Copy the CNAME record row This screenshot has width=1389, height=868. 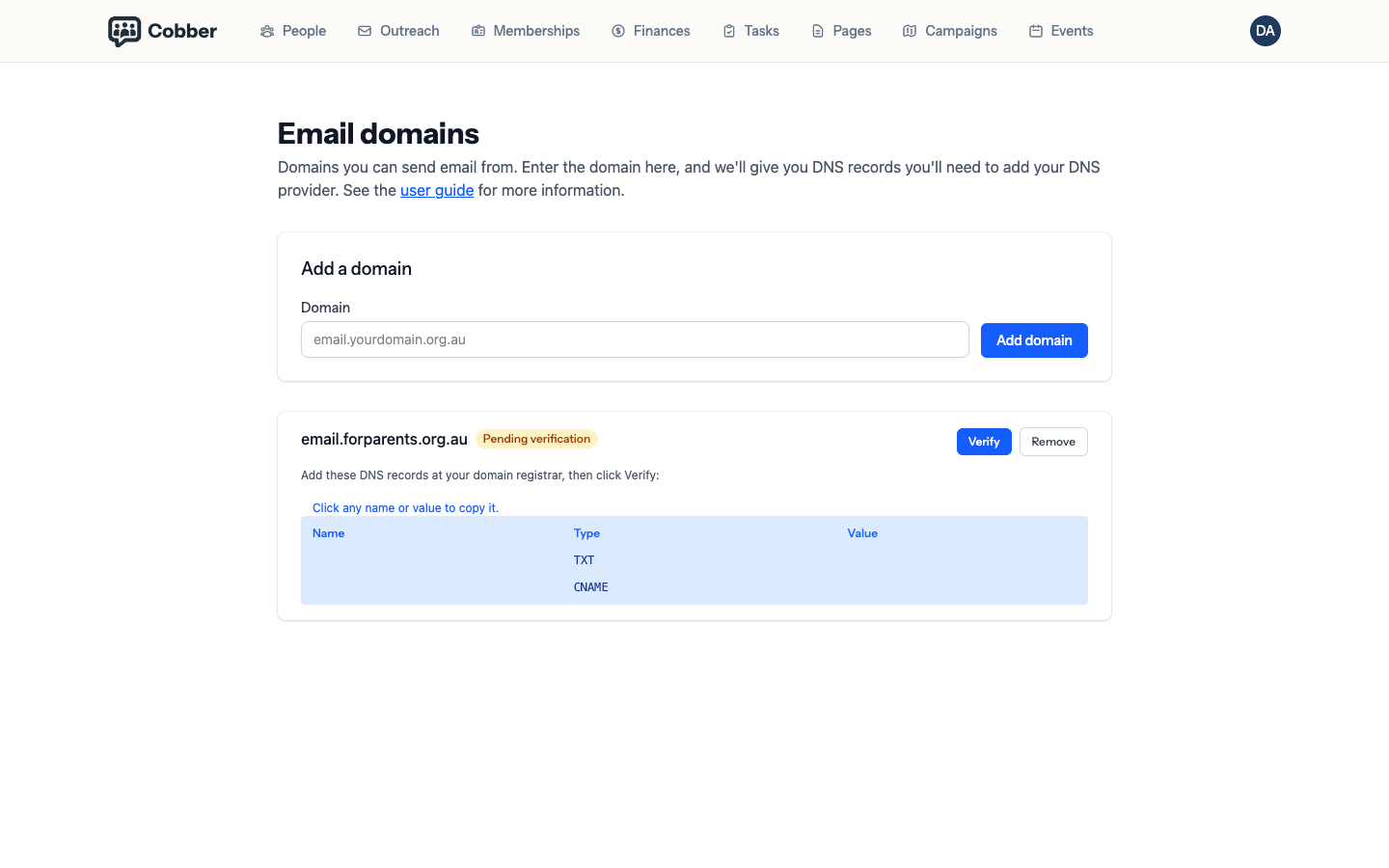(x=694, y=587)
